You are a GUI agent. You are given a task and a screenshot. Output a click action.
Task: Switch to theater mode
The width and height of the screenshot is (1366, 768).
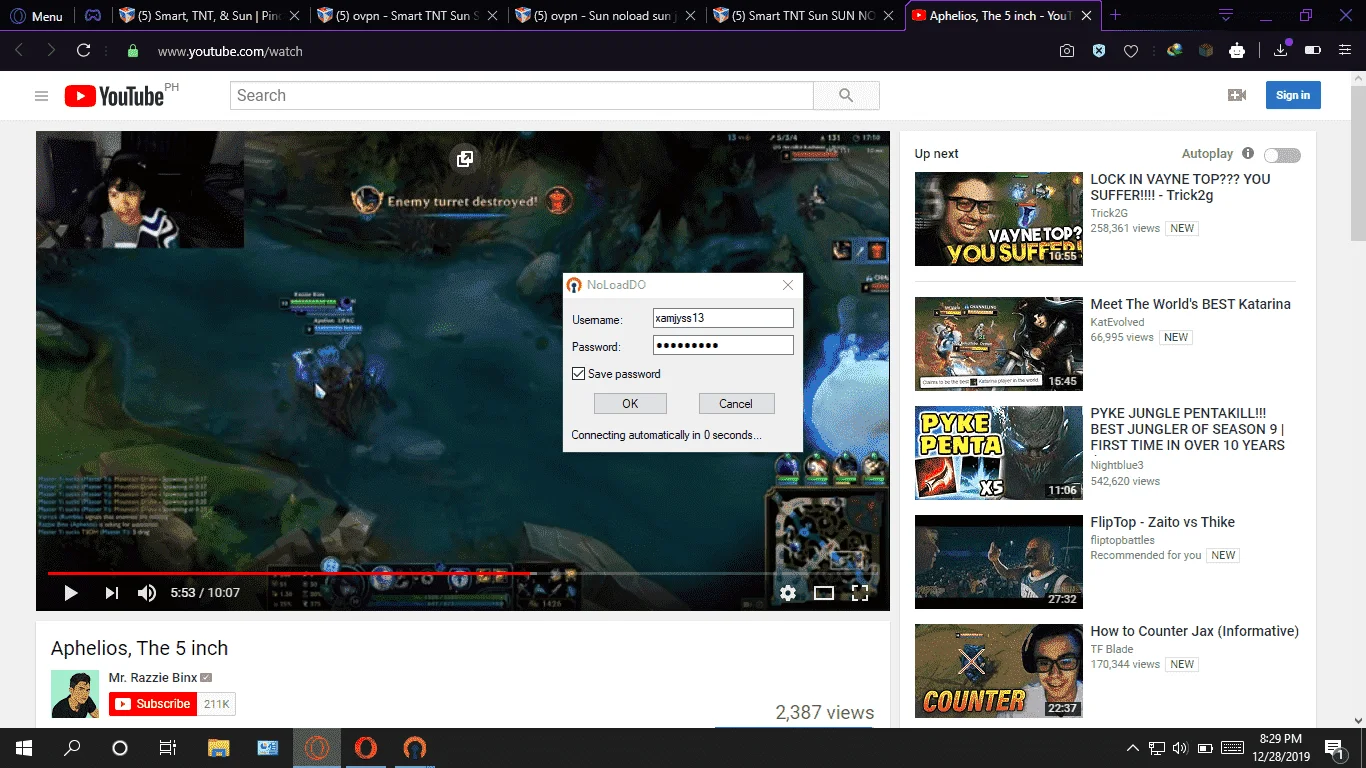[x=824, y=593]
